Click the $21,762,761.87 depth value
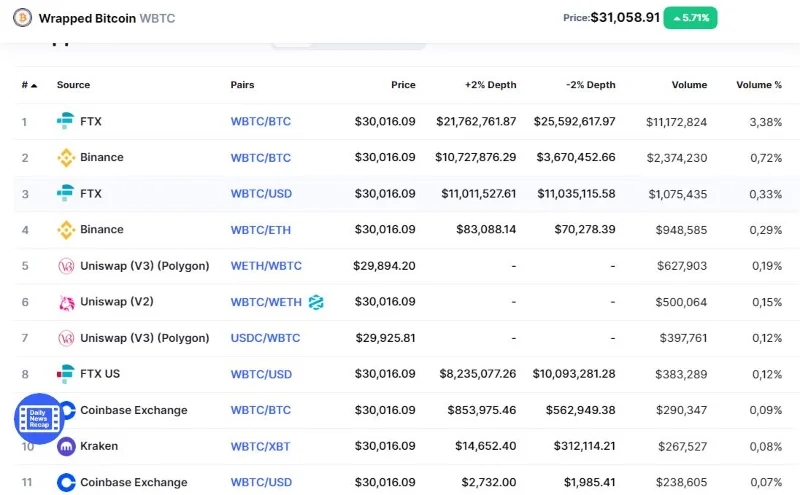Screen dimensions: 800x495 [476, 121]
